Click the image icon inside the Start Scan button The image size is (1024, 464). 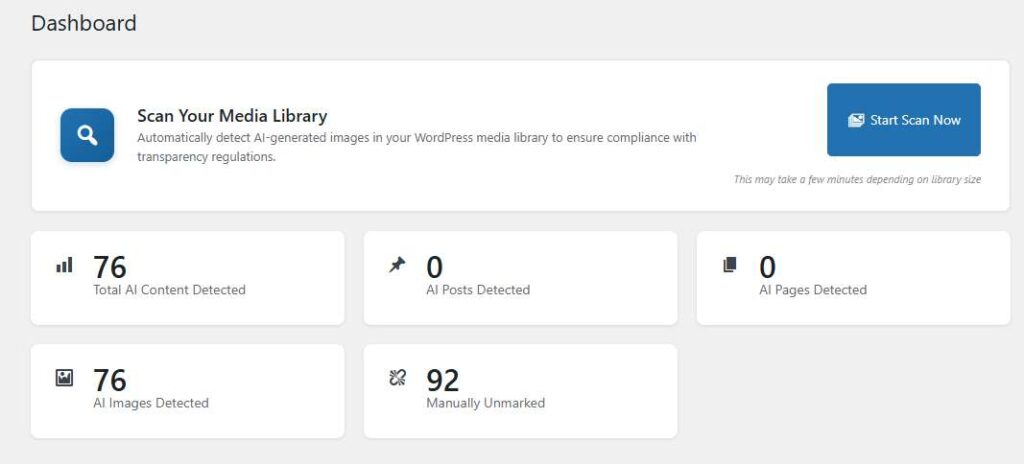tap(856, 120)
